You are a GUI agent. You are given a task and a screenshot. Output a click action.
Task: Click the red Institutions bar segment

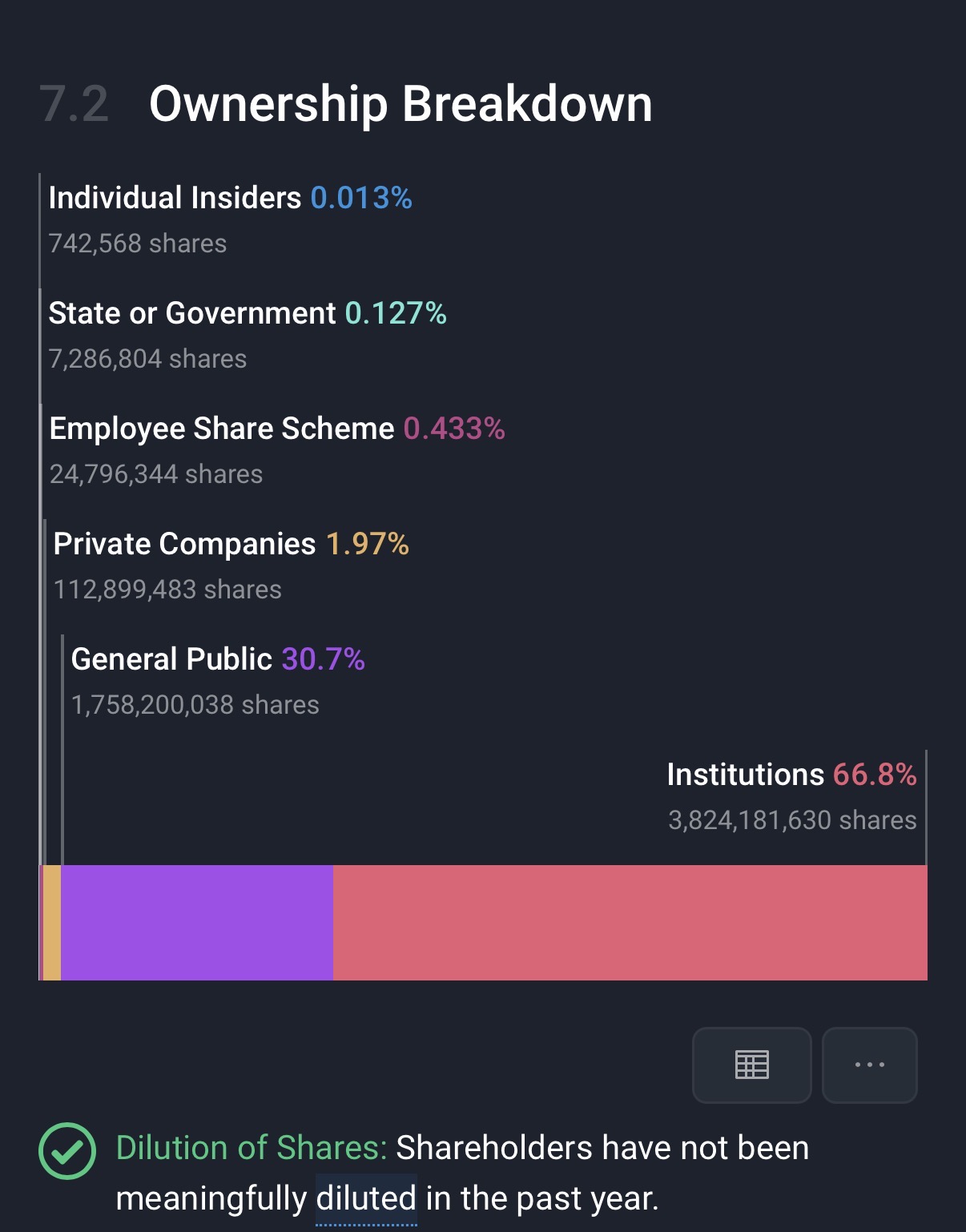630,922
